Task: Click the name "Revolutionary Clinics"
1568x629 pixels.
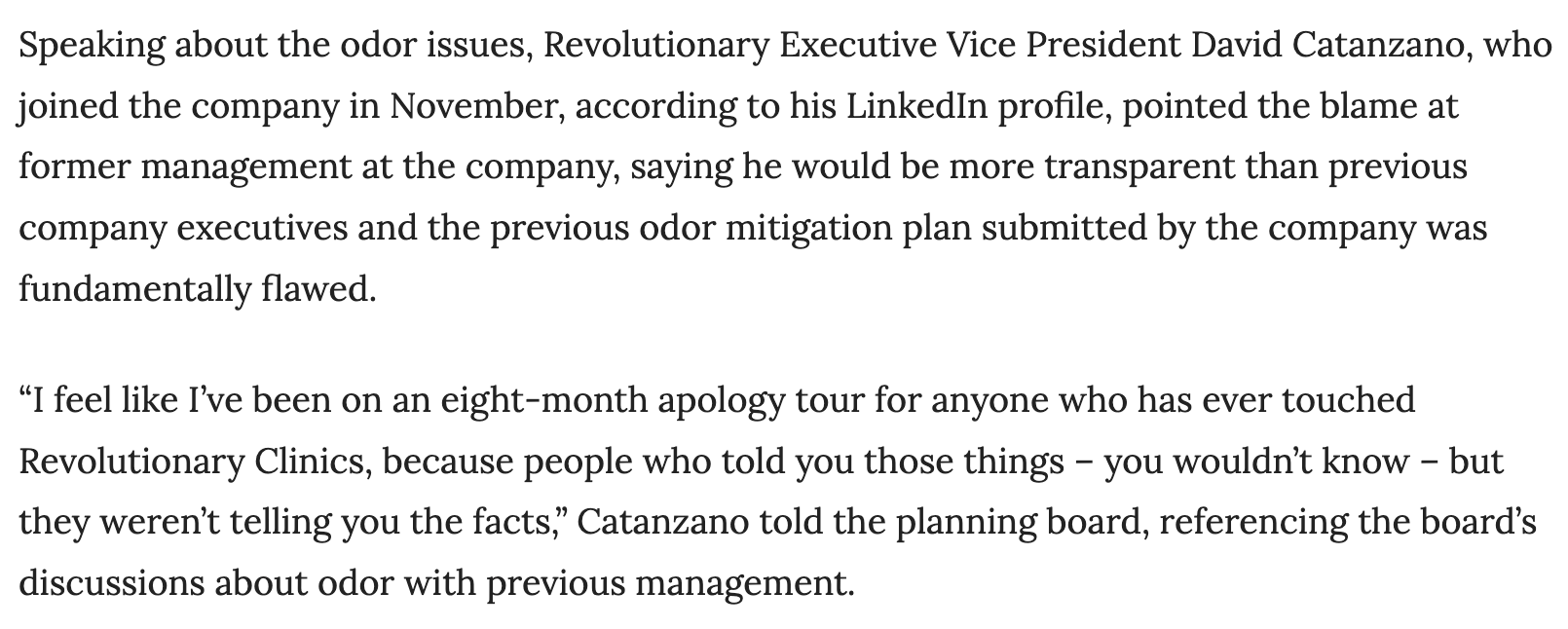Action: [x=194, y=461]
